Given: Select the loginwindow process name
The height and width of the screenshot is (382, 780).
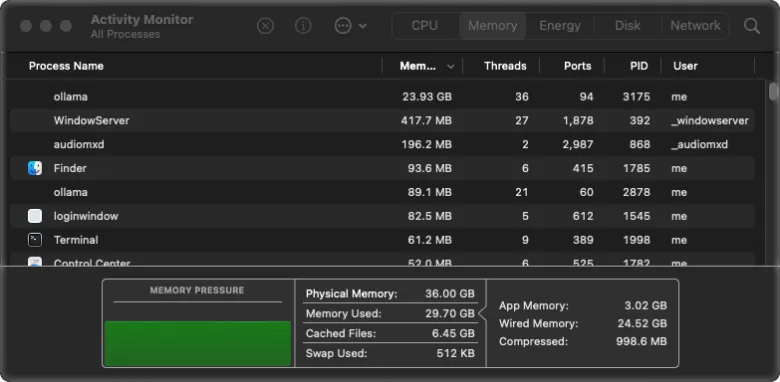Looking at the screenshot, I should 86,216.
